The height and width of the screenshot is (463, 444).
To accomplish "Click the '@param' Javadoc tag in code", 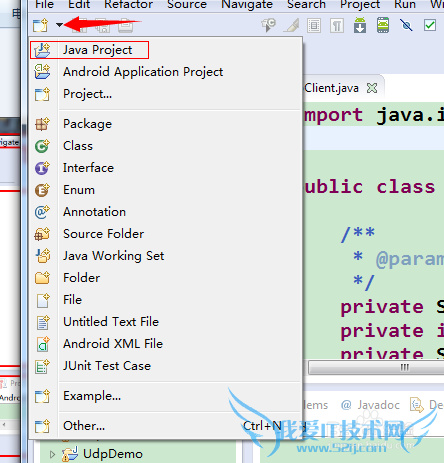I will pos(410,259).
